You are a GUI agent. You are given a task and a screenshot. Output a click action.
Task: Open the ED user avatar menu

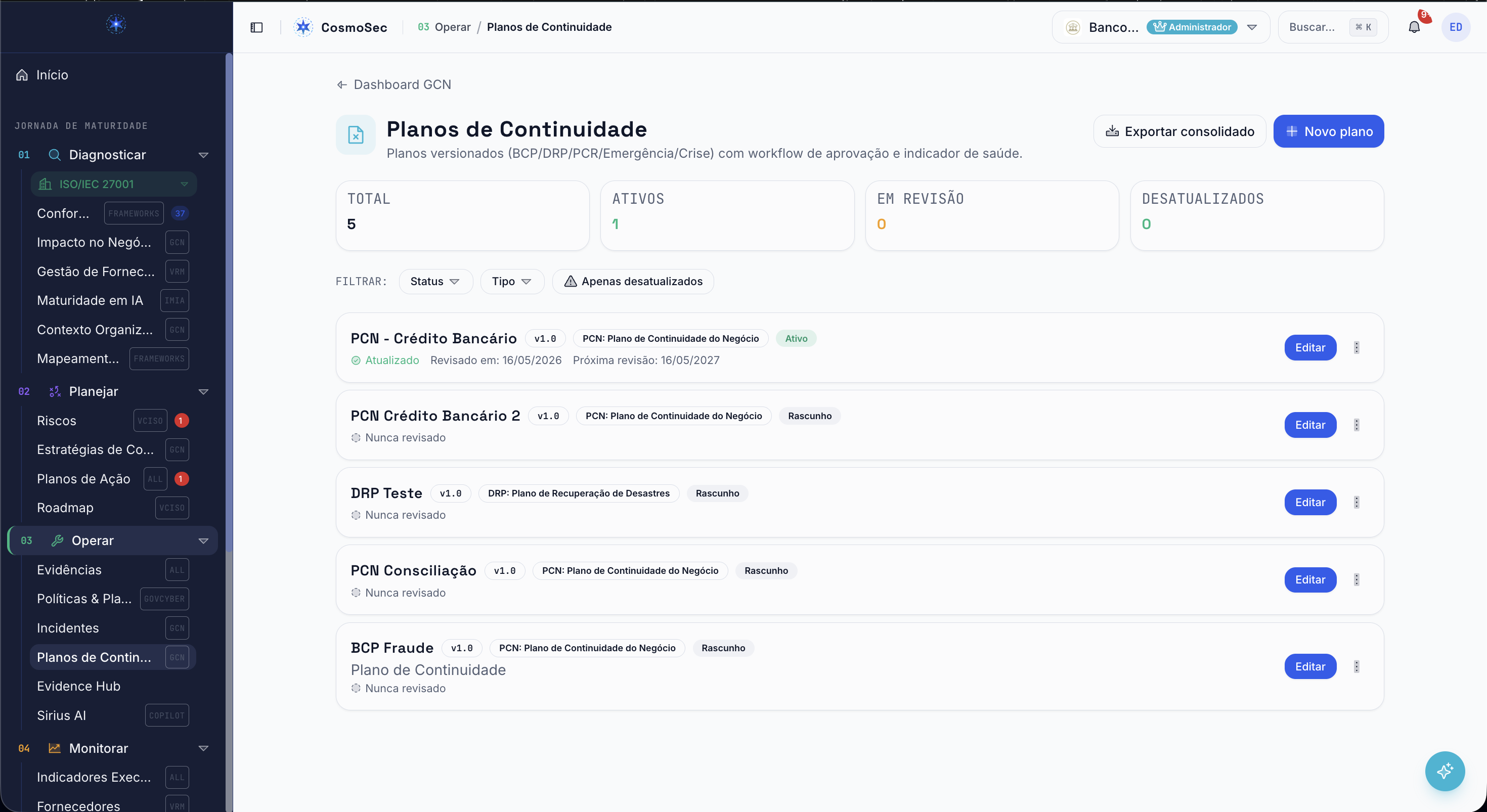coord(1456,27)
